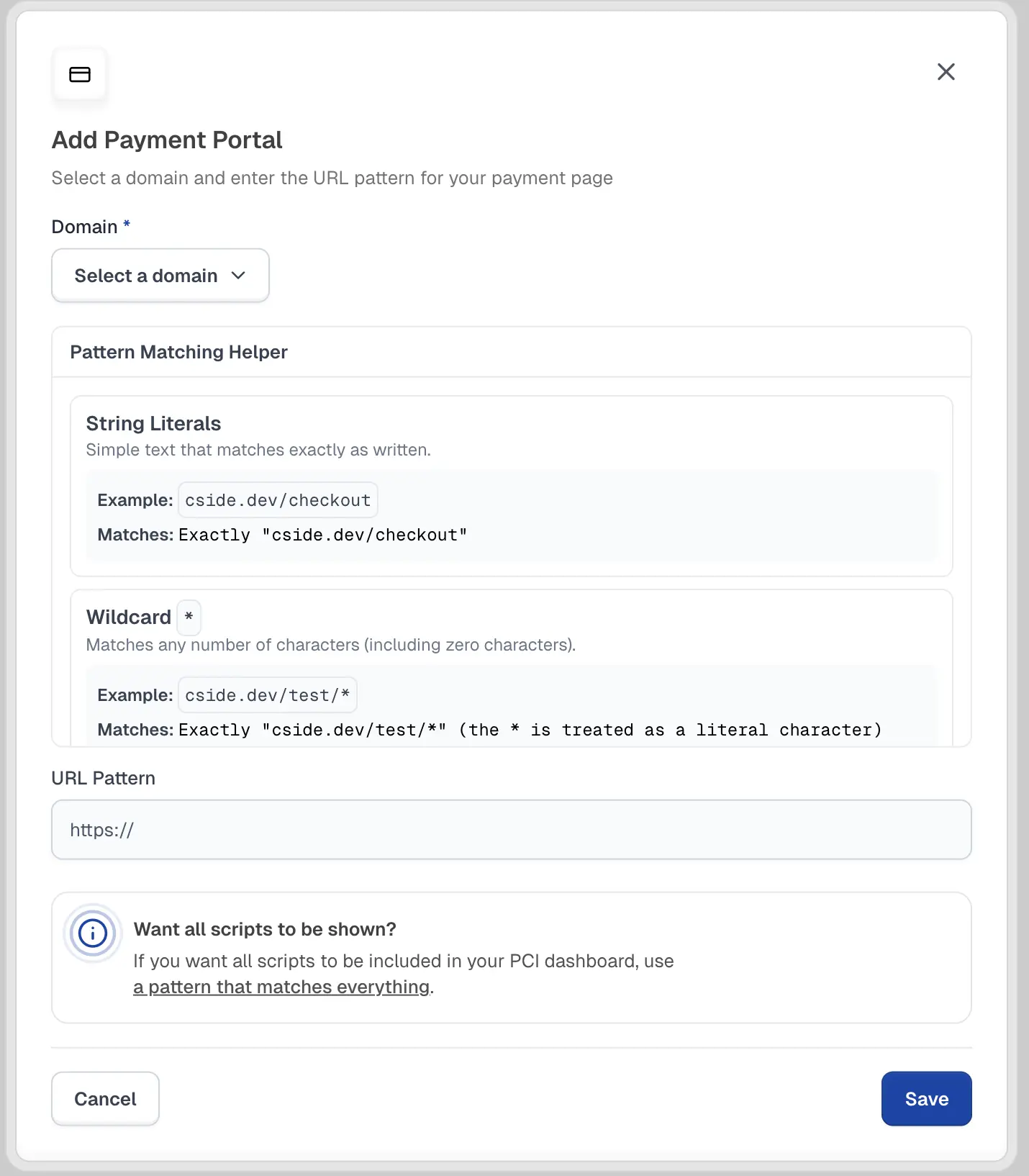Image resolution: width=1029 pixels, height=1176 pixels.
Task: Expand the Pattern Matching Helper section
Action: click(178, 352)
